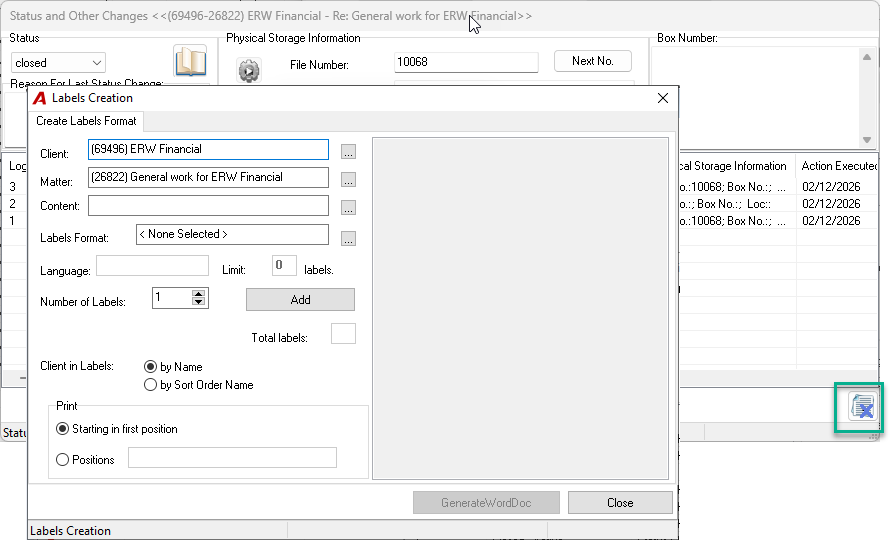Switch to Create Labels Format tab
Image resolution: width=895 pixels, height=542 pixels.
click(86, 121)
